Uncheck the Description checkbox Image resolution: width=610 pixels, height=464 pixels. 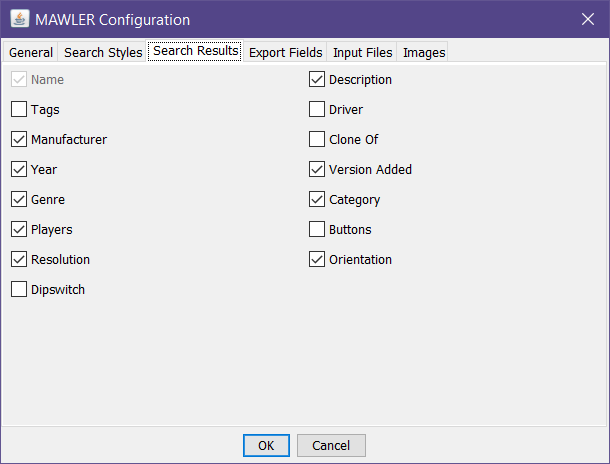click(317, 80)
